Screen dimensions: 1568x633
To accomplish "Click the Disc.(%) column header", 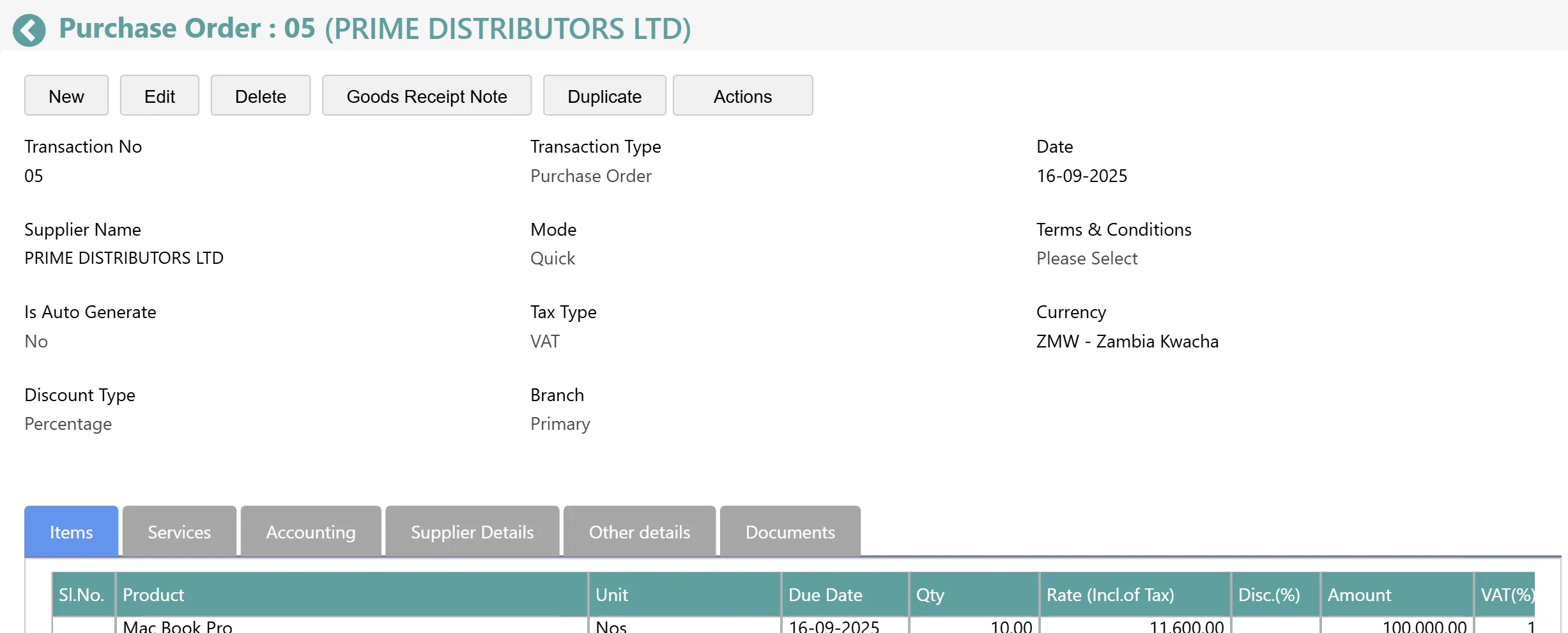I will [x=1276, y=595].
